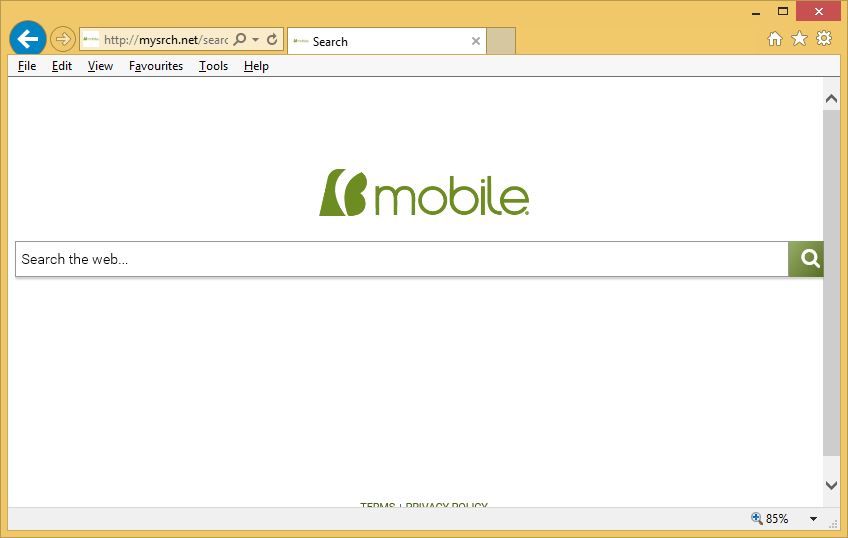Click the Forward navigation arrow
848x538 pixels.
(63, 40)
